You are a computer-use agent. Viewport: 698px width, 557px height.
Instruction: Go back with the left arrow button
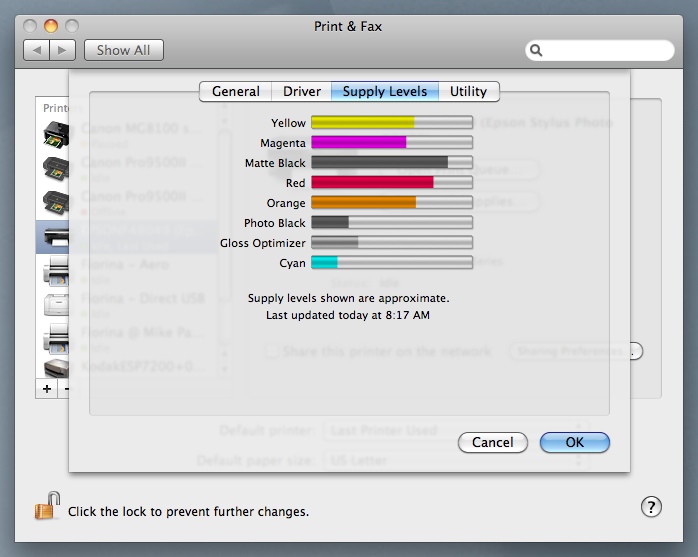click(36, 50)
